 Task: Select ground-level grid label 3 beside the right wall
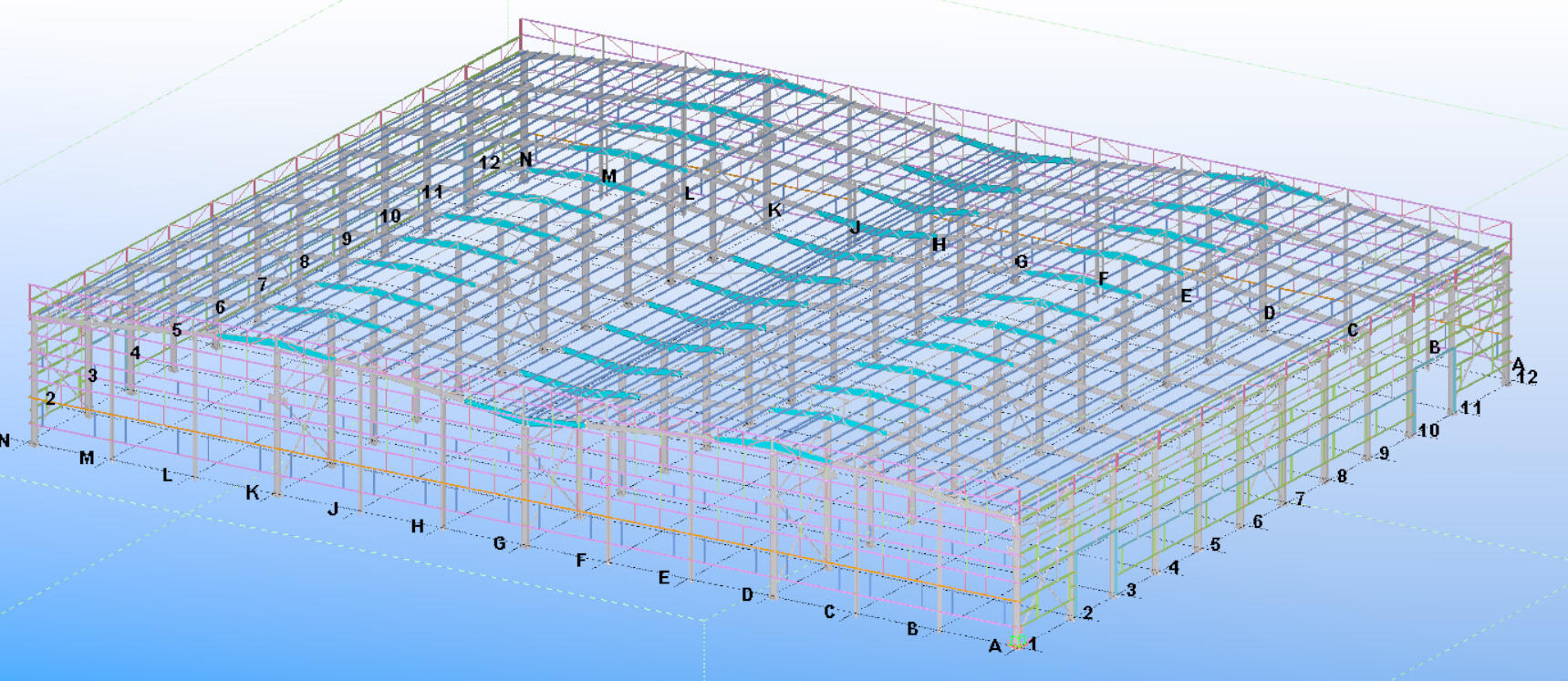[1131, 590]
